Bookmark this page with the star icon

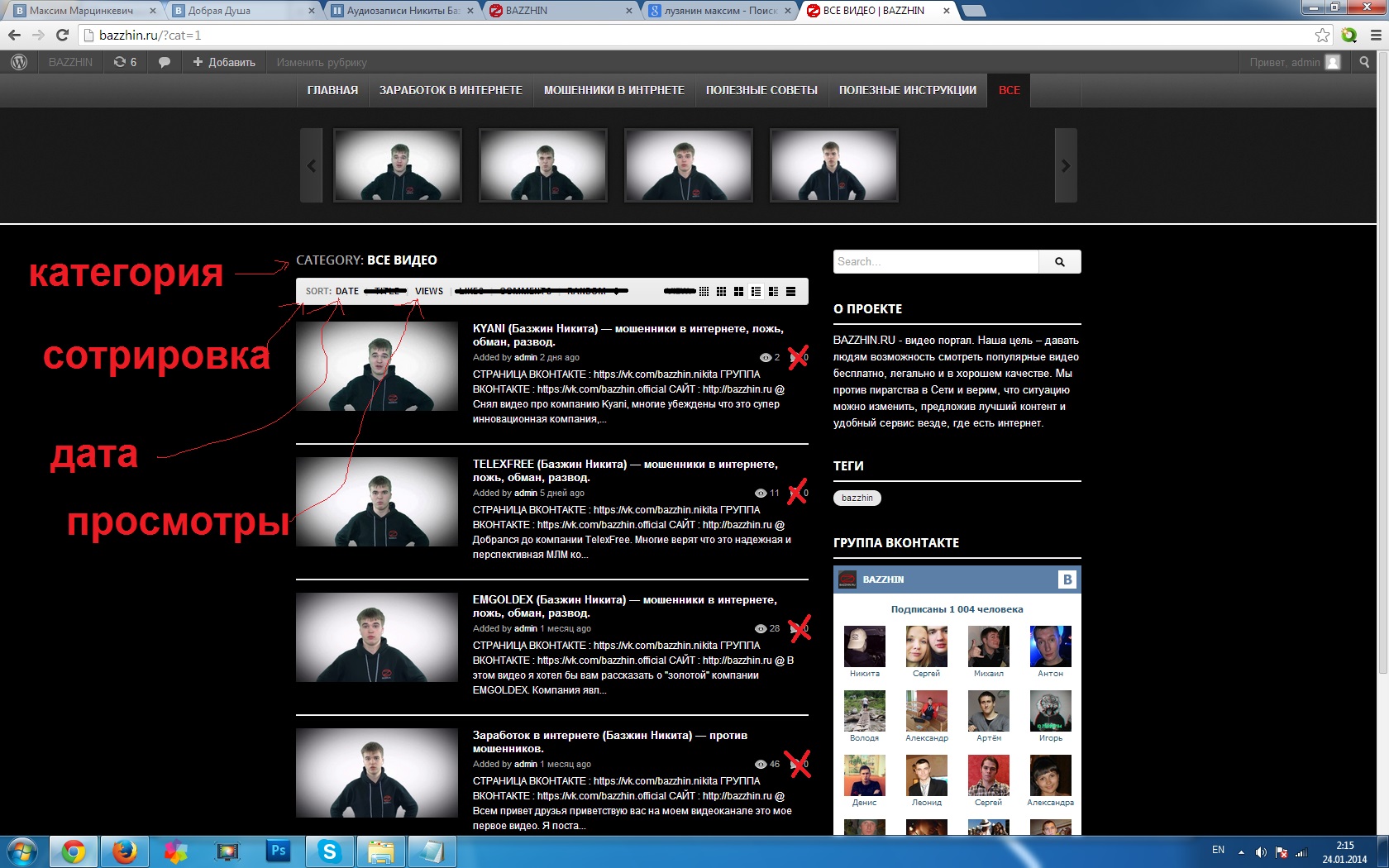[1322, 35]
